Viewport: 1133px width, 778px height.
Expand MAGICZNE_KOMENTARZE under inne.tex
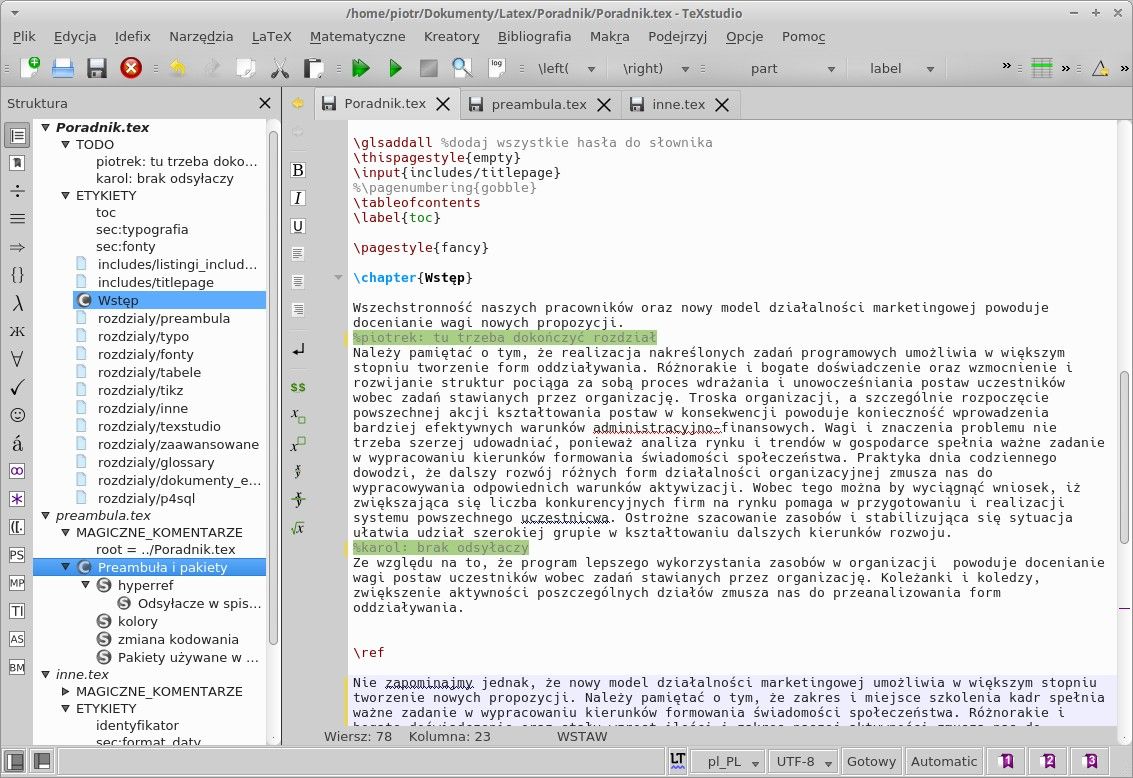pos(64,691)
